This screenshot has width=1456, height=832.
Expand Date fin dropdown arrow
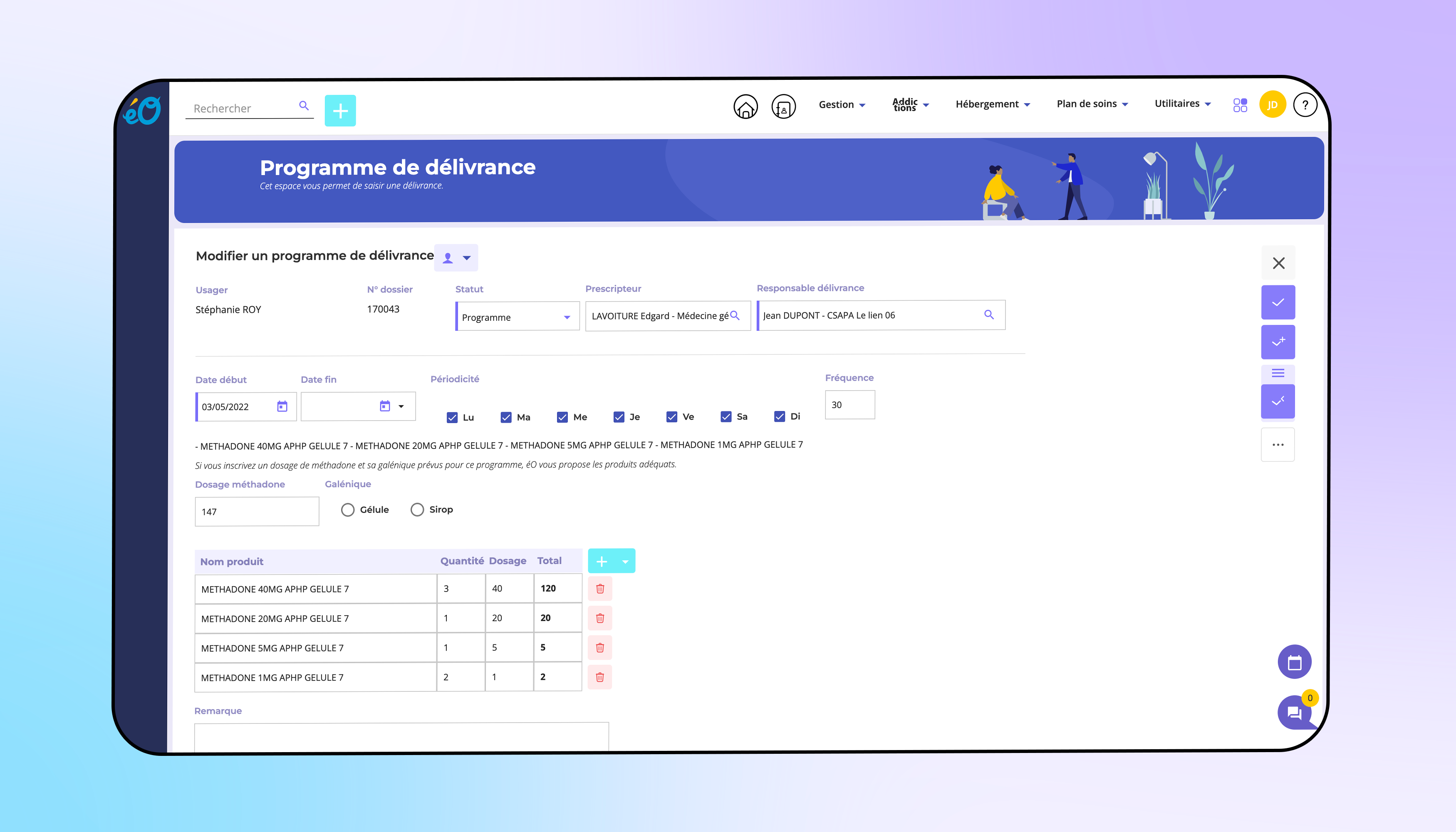point(401,406)
